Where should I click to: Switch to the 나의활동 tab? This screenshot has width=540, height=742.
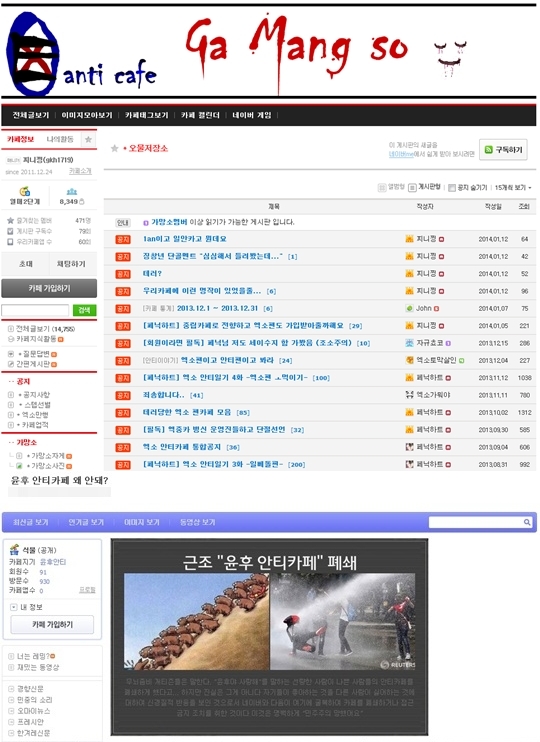[60, 139]
